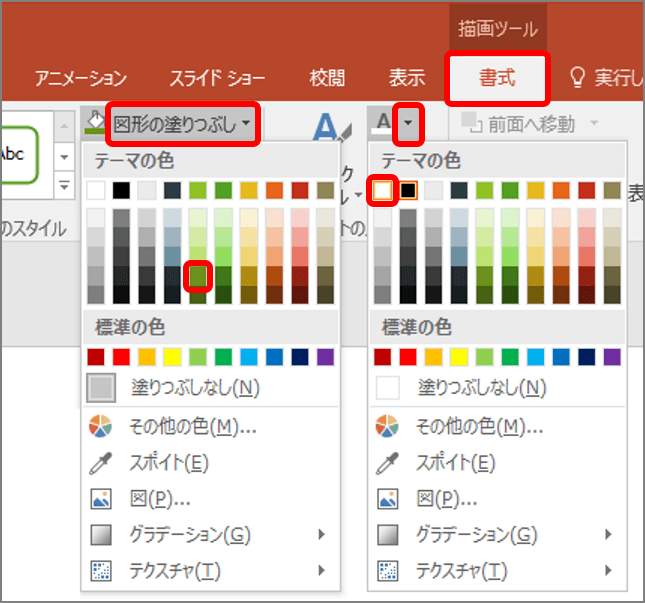Open その他の色 in right menu
Screen dimensions: 645x603
497,427
